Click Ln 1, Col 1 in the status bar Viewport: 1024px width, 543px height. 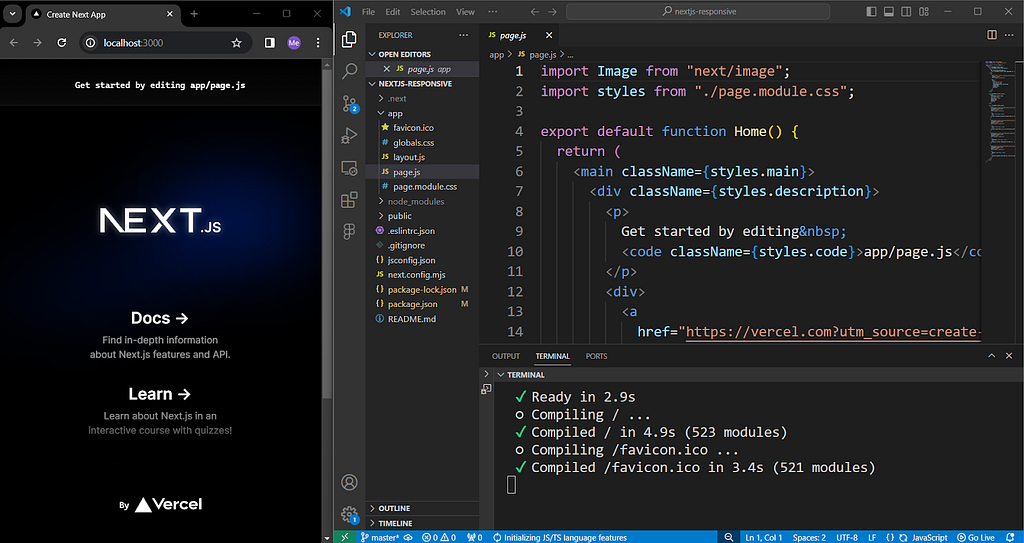(763, 537)
